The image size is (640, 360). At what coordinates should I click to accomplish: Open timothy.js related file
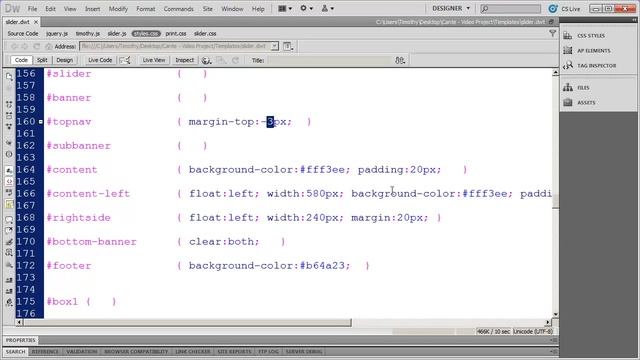pos(88,33)
